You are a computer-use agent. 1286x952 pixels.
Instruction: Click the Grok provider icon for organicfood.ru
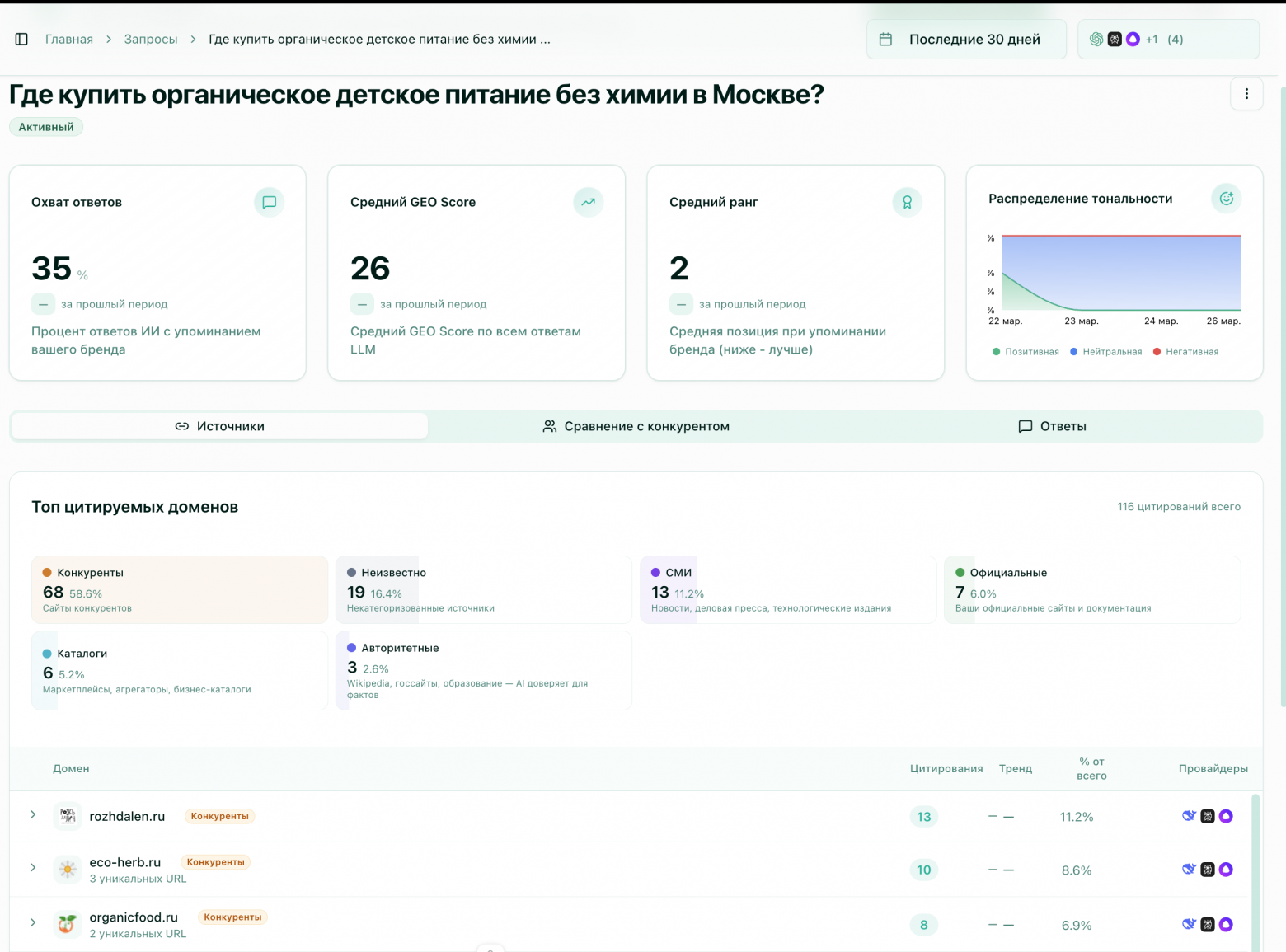click(1207, 924)
